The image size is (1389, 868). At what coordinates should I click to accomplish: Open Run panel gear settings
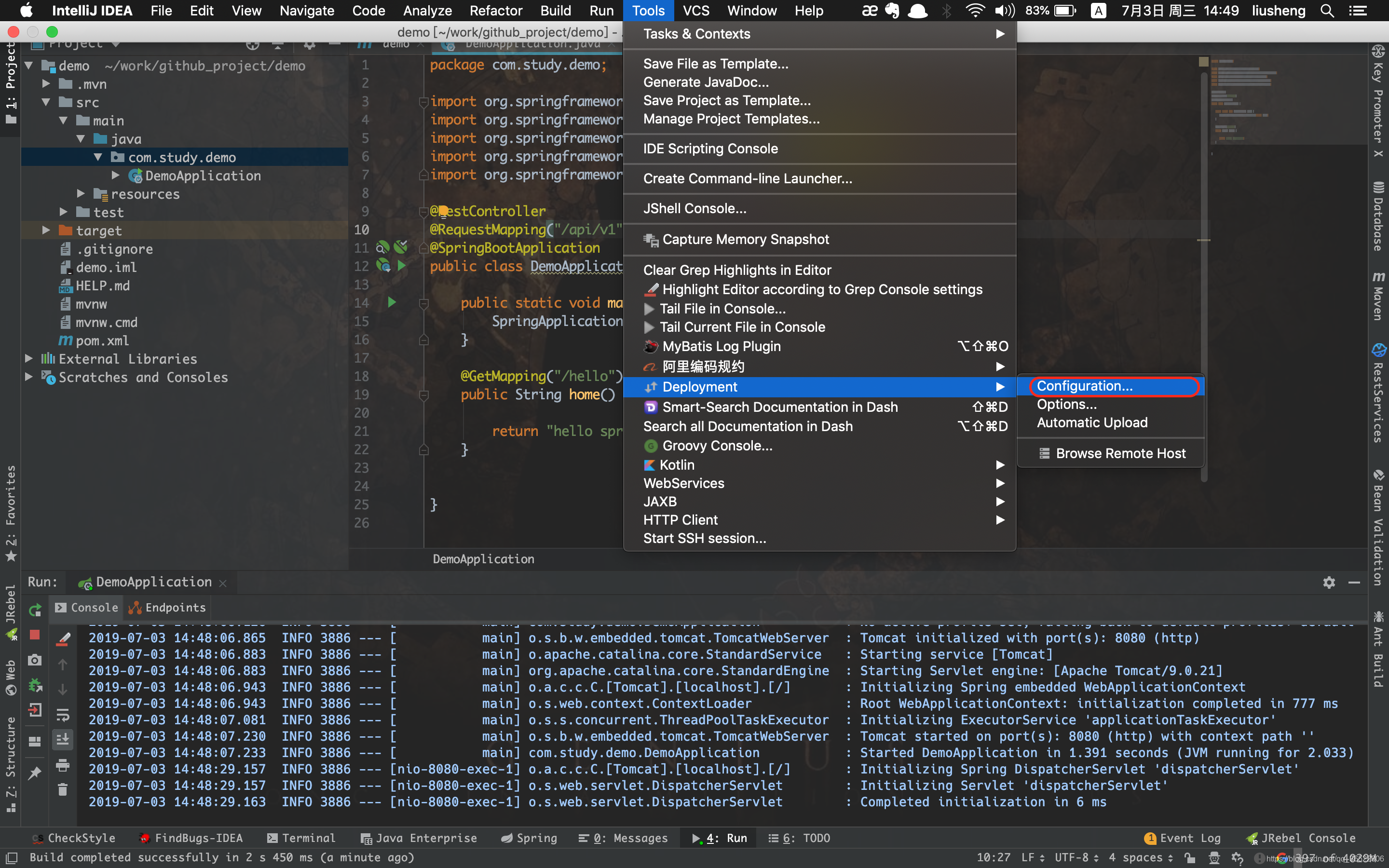point(1329,582)
